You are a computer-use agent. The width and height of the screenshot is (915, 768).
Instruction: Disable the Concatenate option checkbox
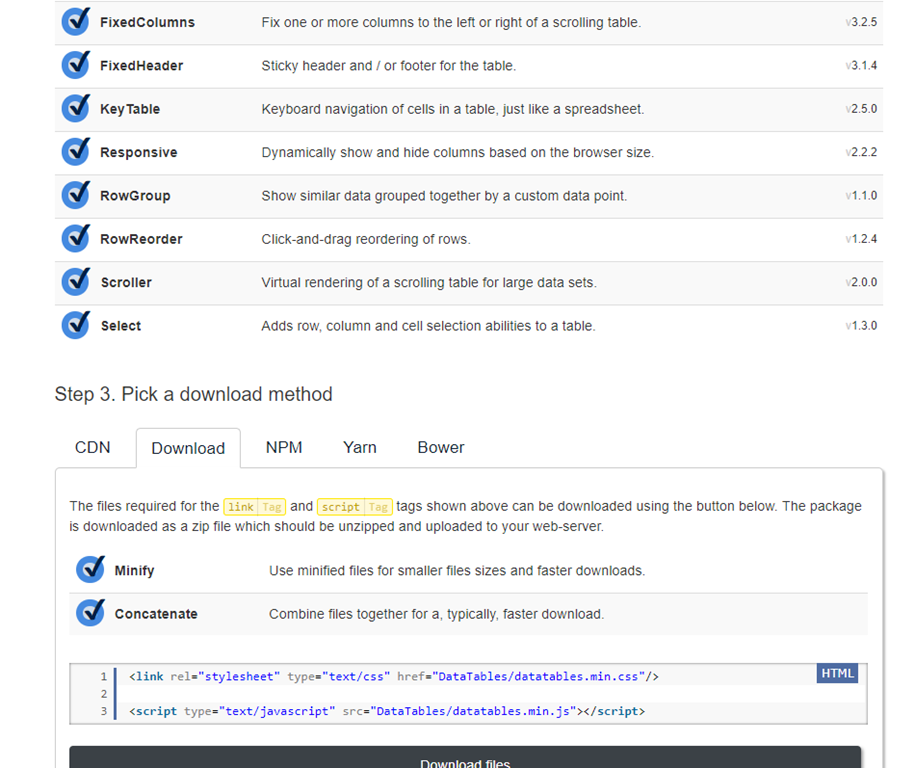pos(90,613)
